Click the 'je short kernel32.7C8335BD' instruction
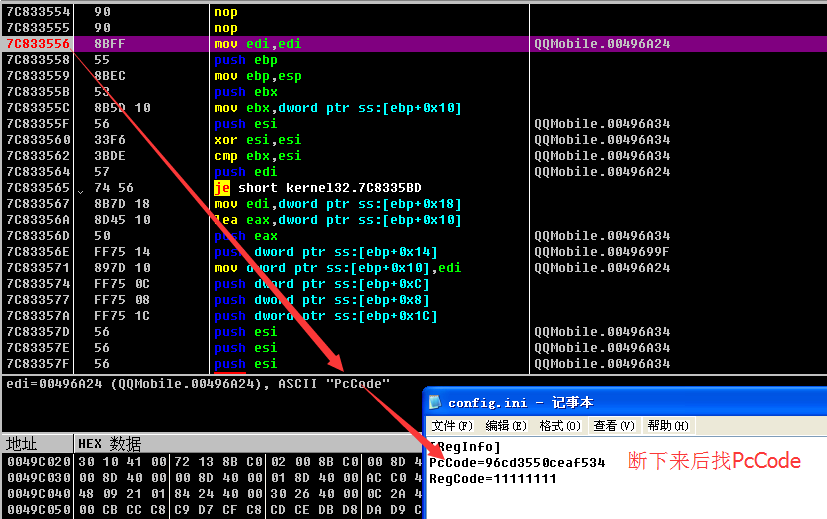Viewport: 827px width, 519px height. pyautogui.click(x=318, y=188)
